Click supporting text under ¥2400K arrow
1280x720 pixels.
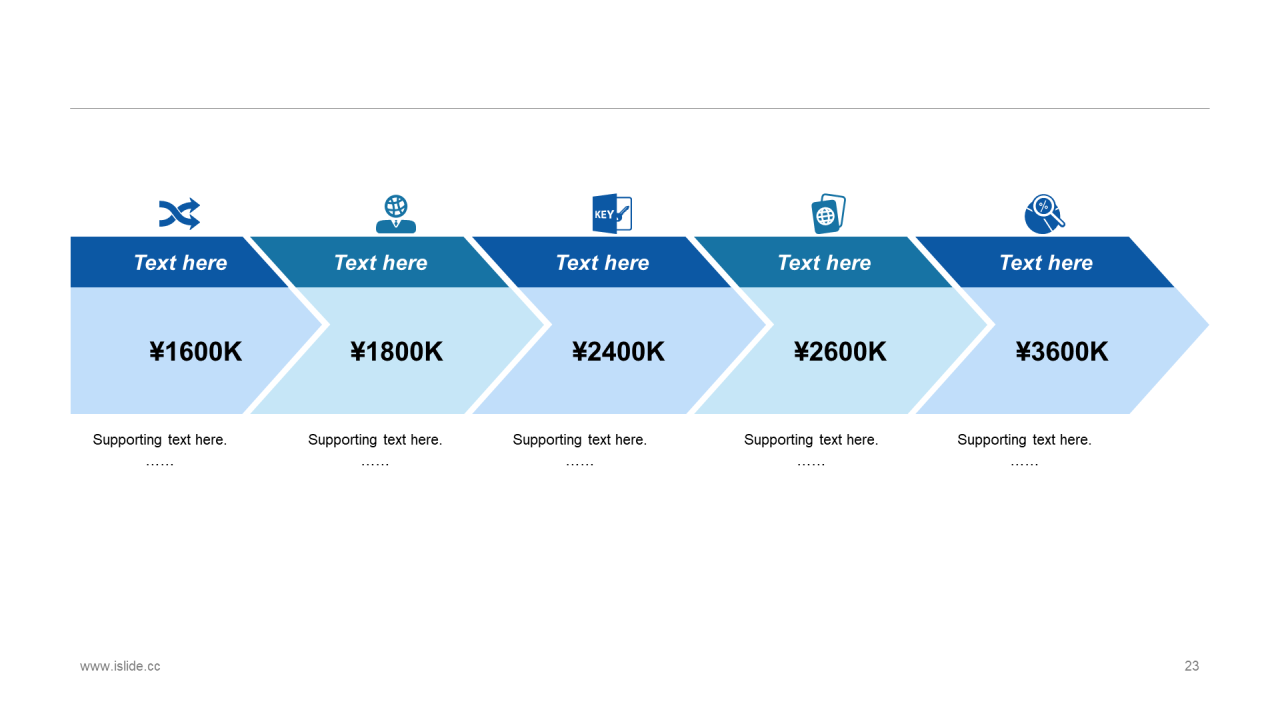point(580,440)
